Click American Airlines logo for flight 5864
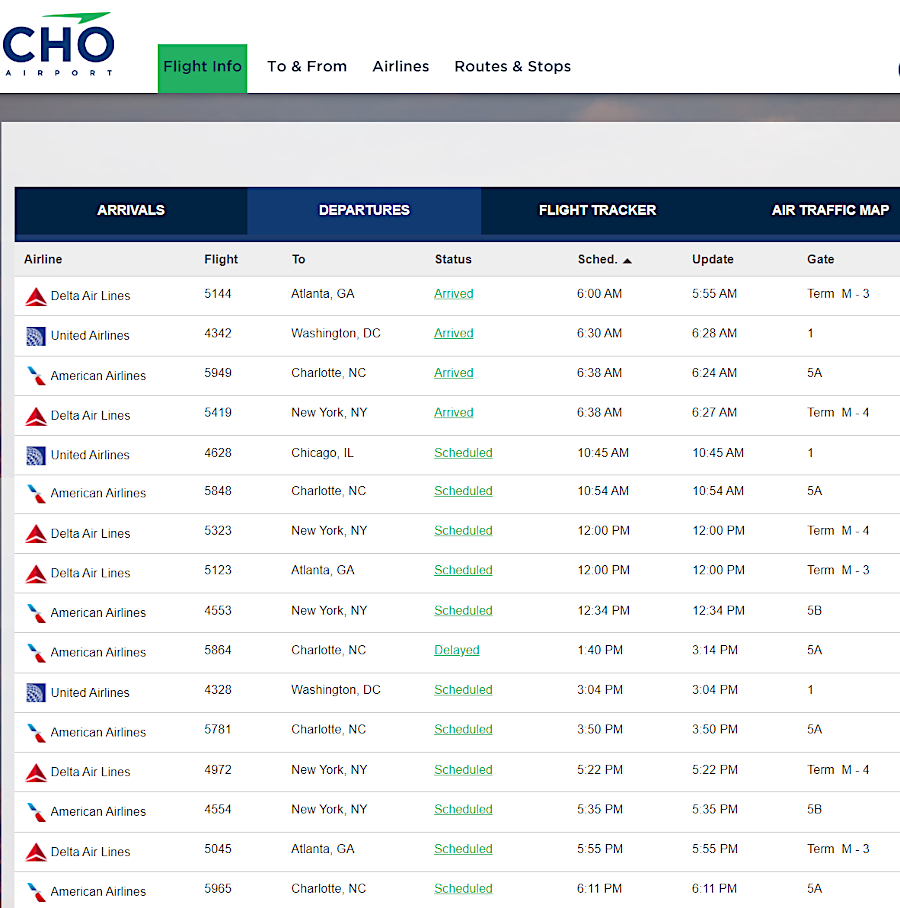This screenshot has height=908, width=900. 36,653
